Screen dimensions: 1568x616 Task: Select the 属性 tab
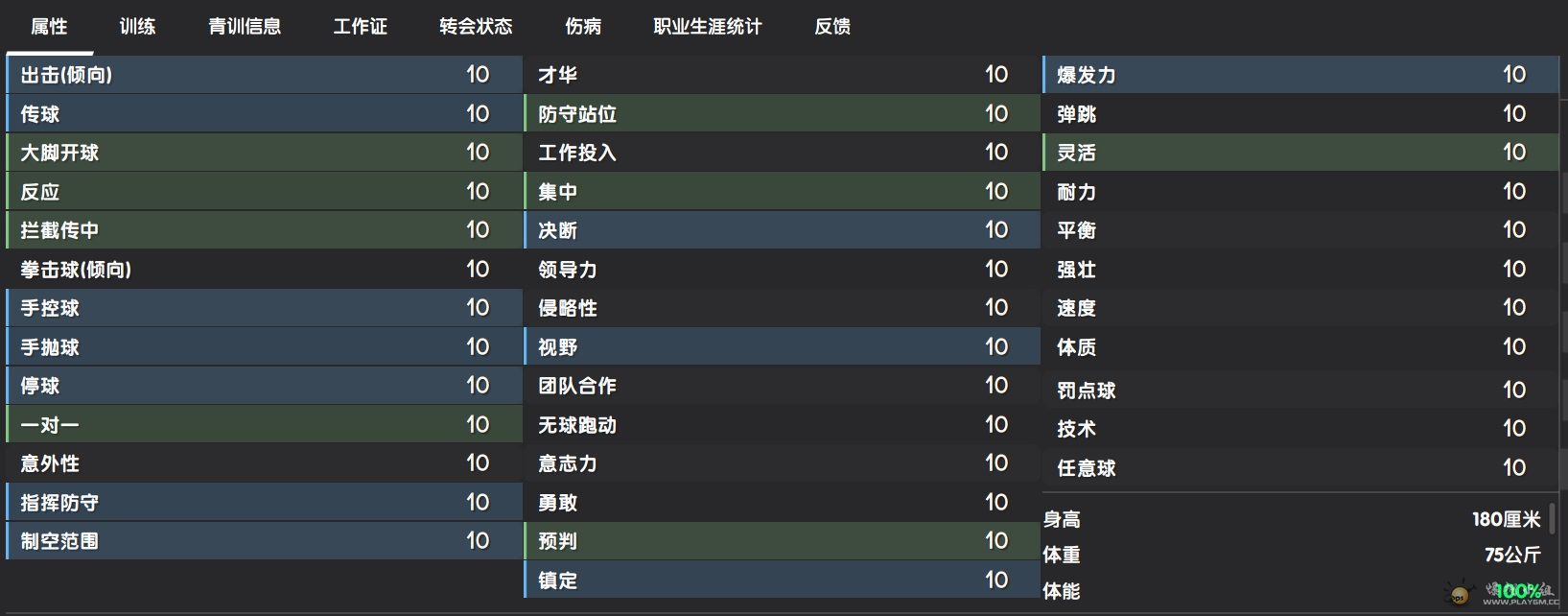pos(49,27)
